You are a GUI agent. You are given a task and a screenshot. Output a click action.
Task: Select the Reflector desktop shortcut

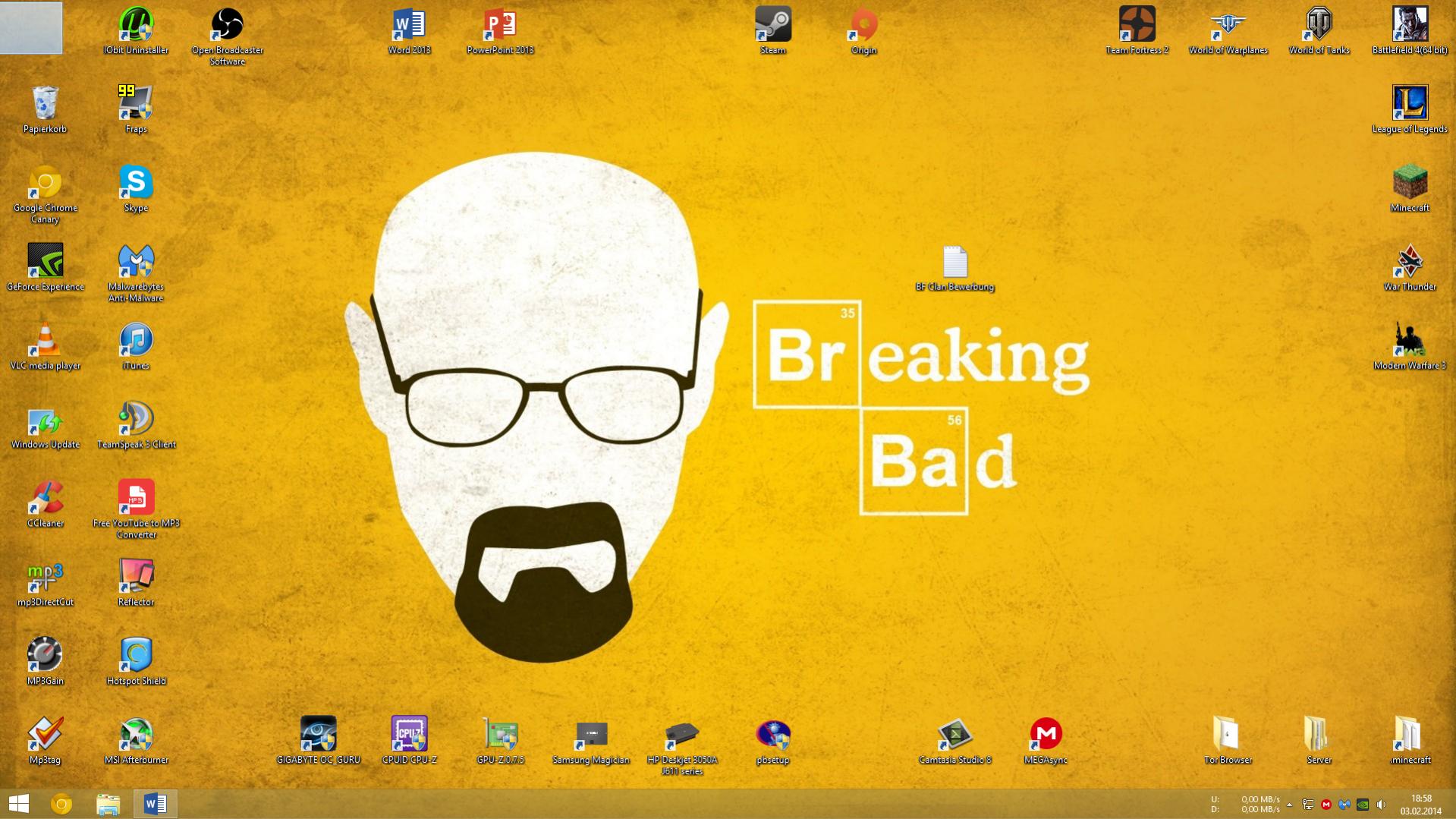tap(136, 584)
